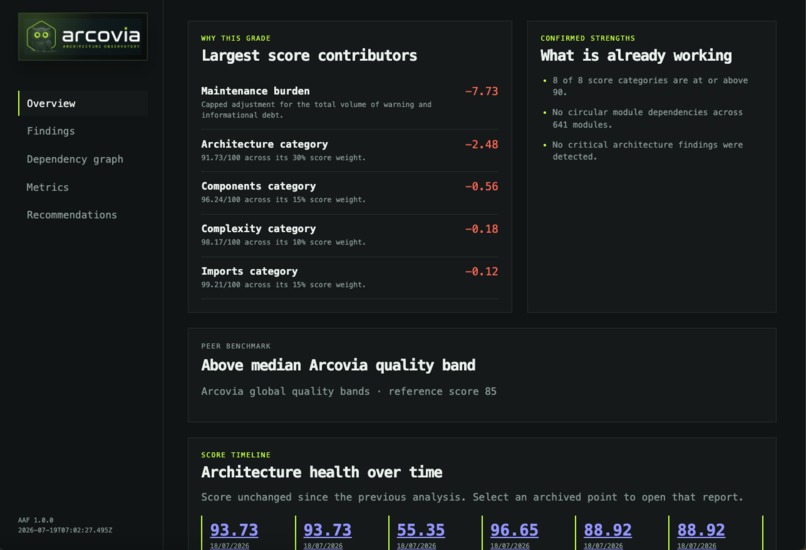This screenshot has width=806, height=550.
Task: Select the Maintenance burden contributor row
Action: [x=350, y=102]
